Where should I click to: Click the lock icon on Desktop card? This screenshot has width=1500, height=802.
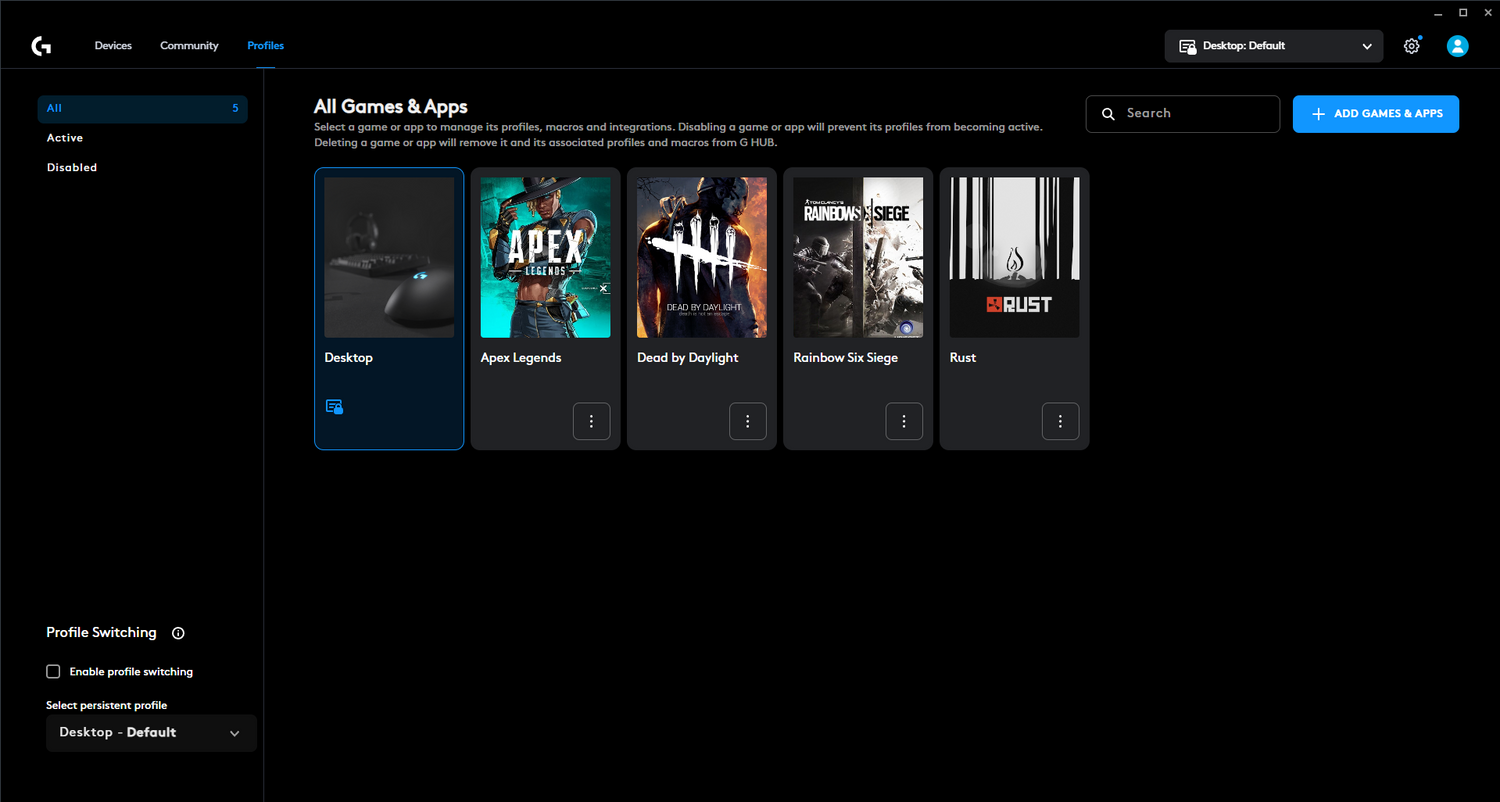pyautogui.click(x=335, y=406)
